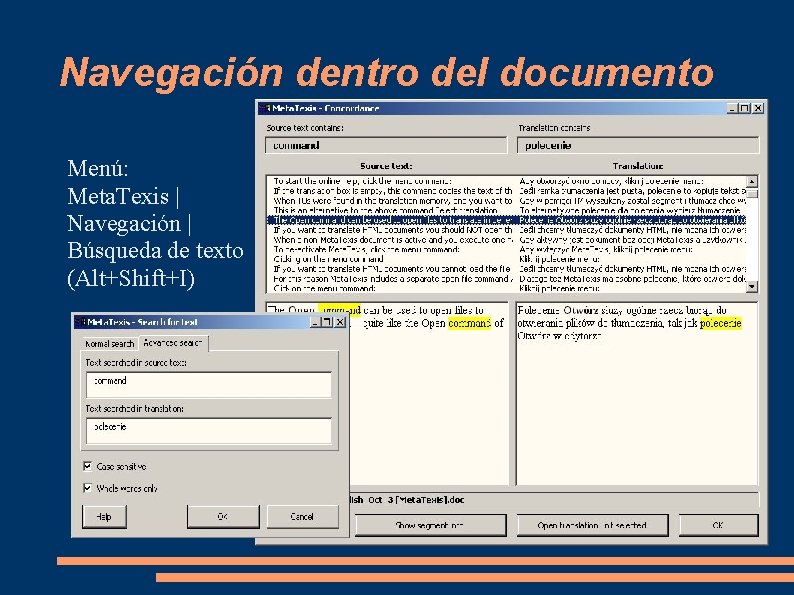The image size is (794, 595).
Task: Minimize the MetaTexis Concordance window
Action: tap(733, 108)
